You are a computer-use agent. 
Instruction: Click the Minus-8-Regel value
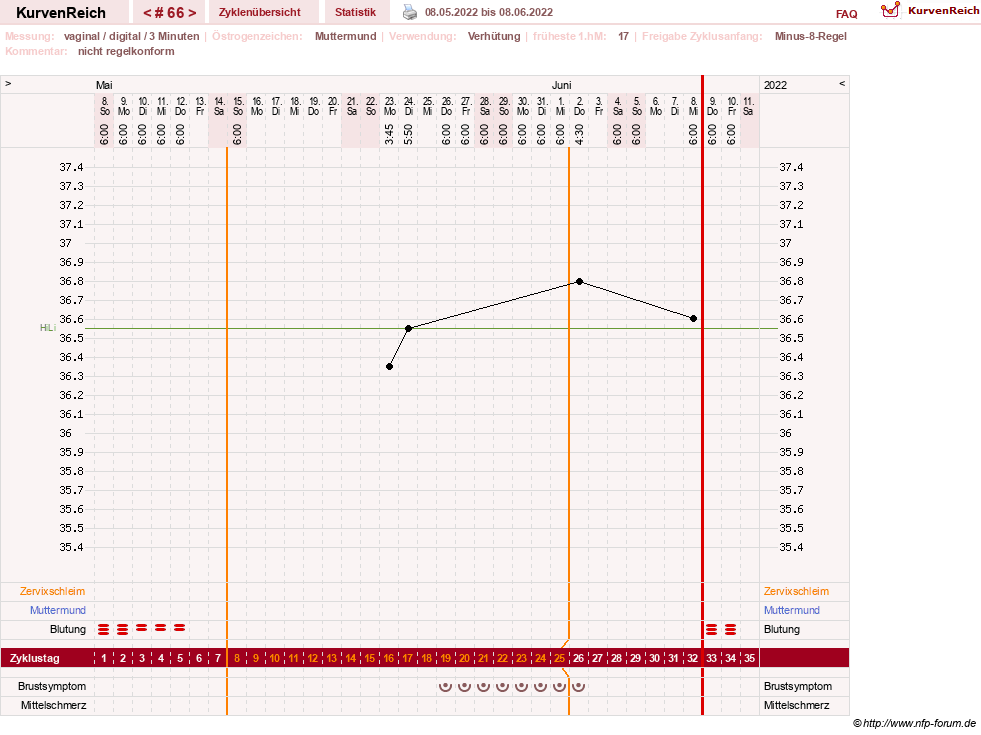point(810,36)
